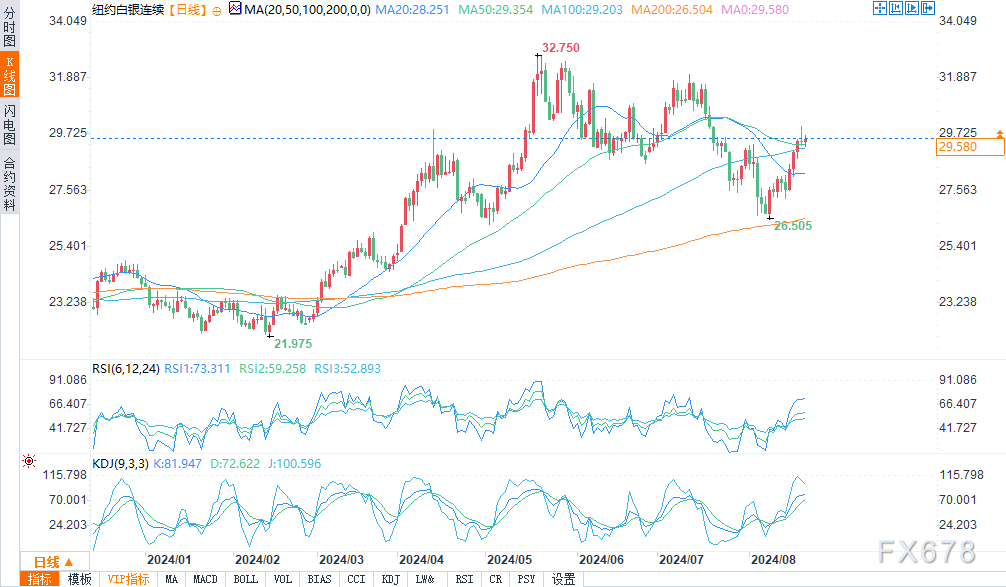
Task: Click the RSI2:59.258 value
Action: coord(273,369)
